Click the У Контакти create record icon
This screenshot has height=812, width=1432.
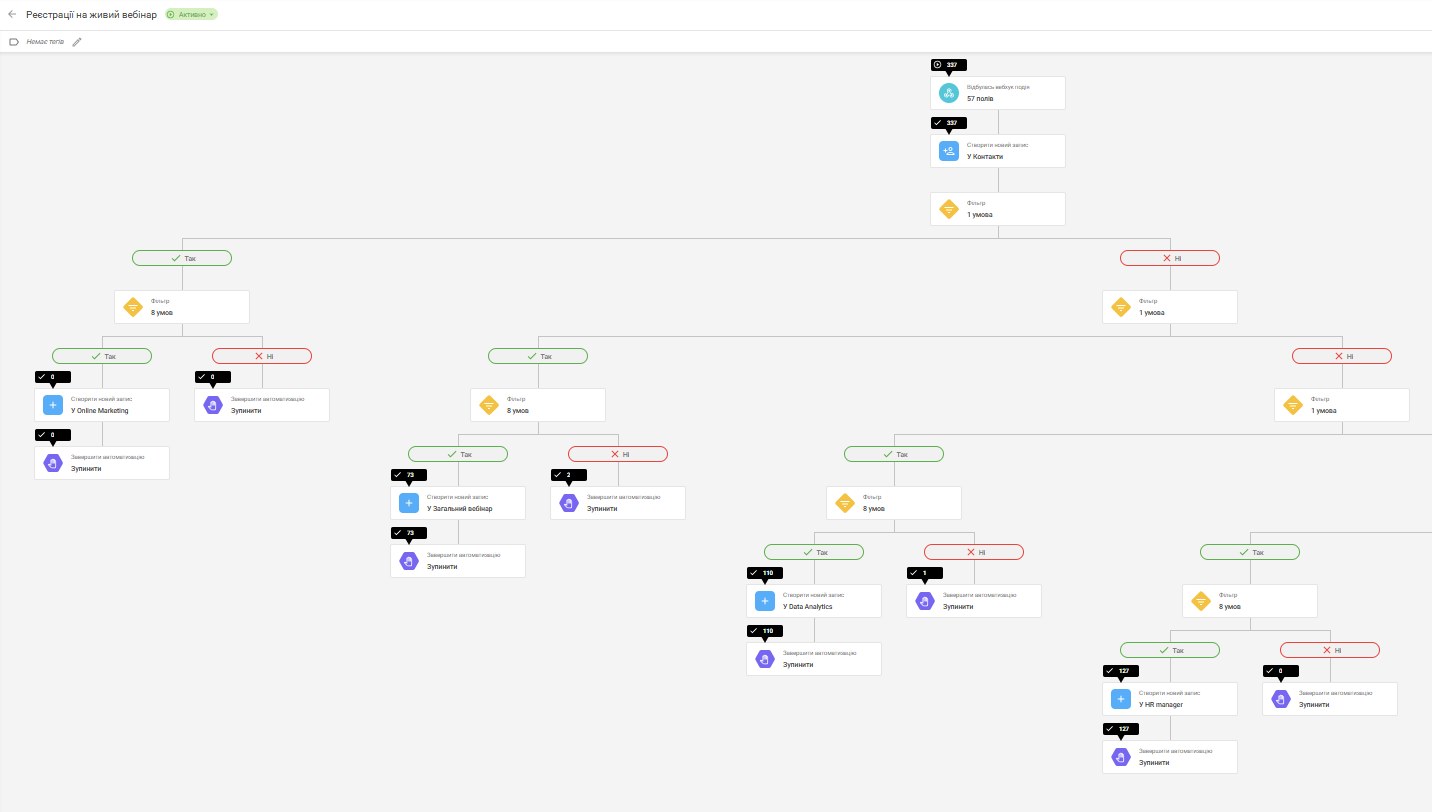tap(948, 151)
